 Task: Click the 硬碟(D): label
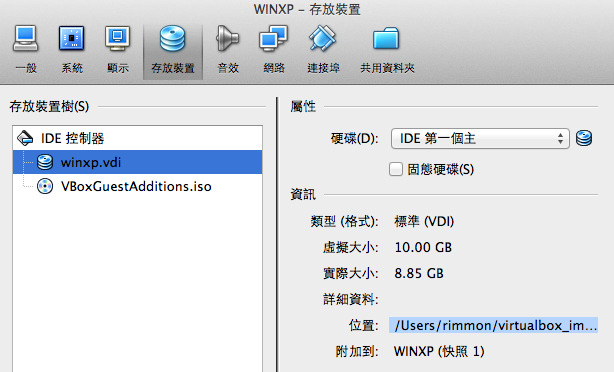click(x=354, y=138)
